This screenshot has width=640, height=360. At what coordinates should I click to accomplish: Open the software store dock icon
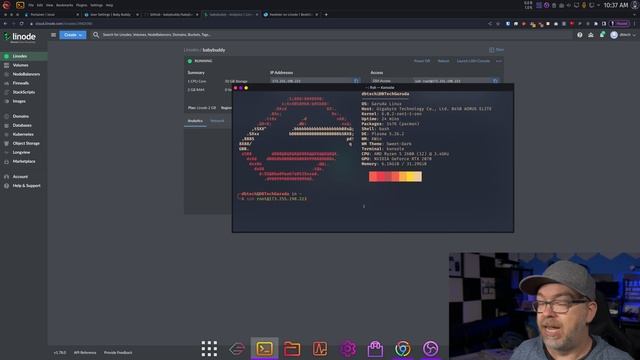click(375, 349)
